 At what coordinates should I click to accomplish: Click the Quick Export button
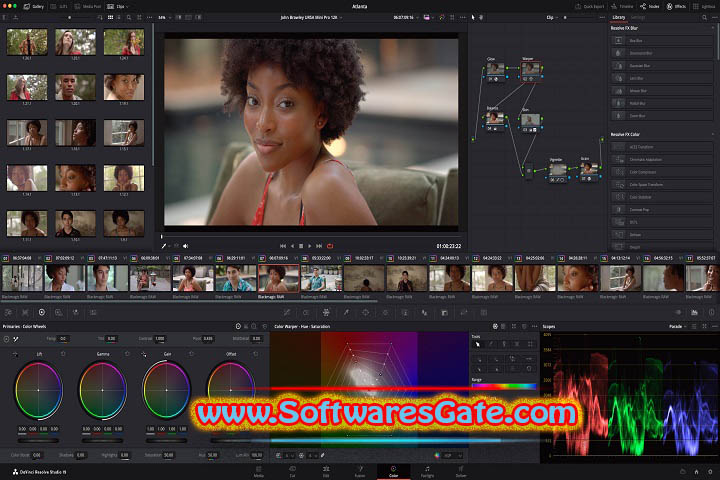[590, 6]
